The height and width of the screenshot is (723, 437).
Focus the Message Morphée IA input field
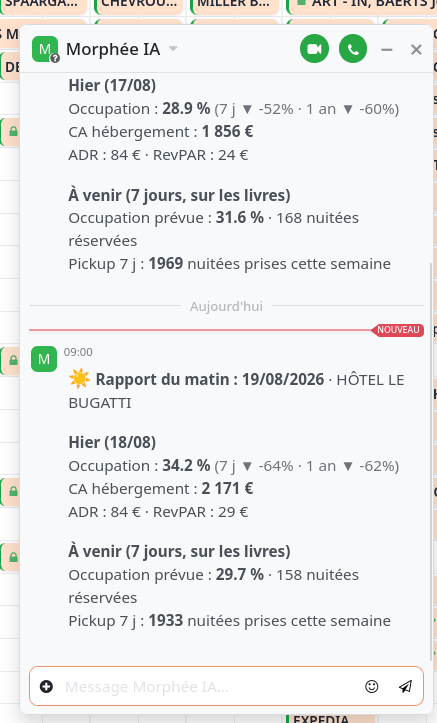pos(210,687)
